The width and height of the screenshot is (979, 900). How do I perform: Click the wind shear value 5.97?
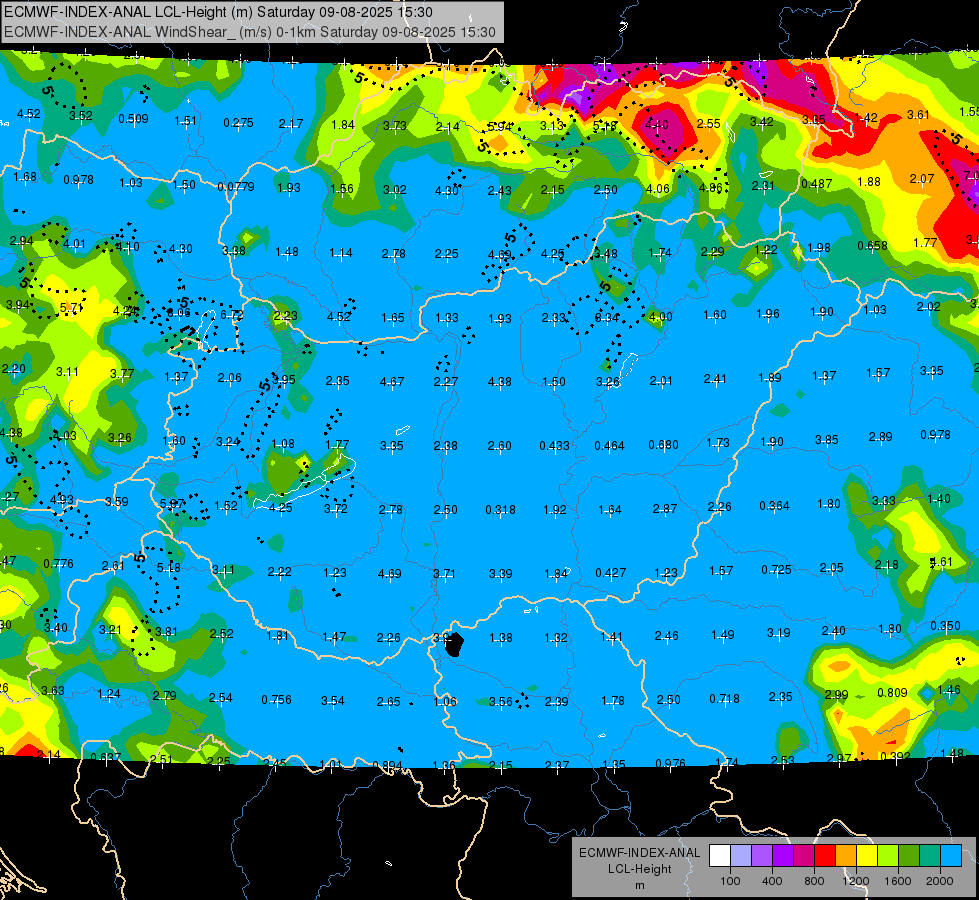[172, 503]
